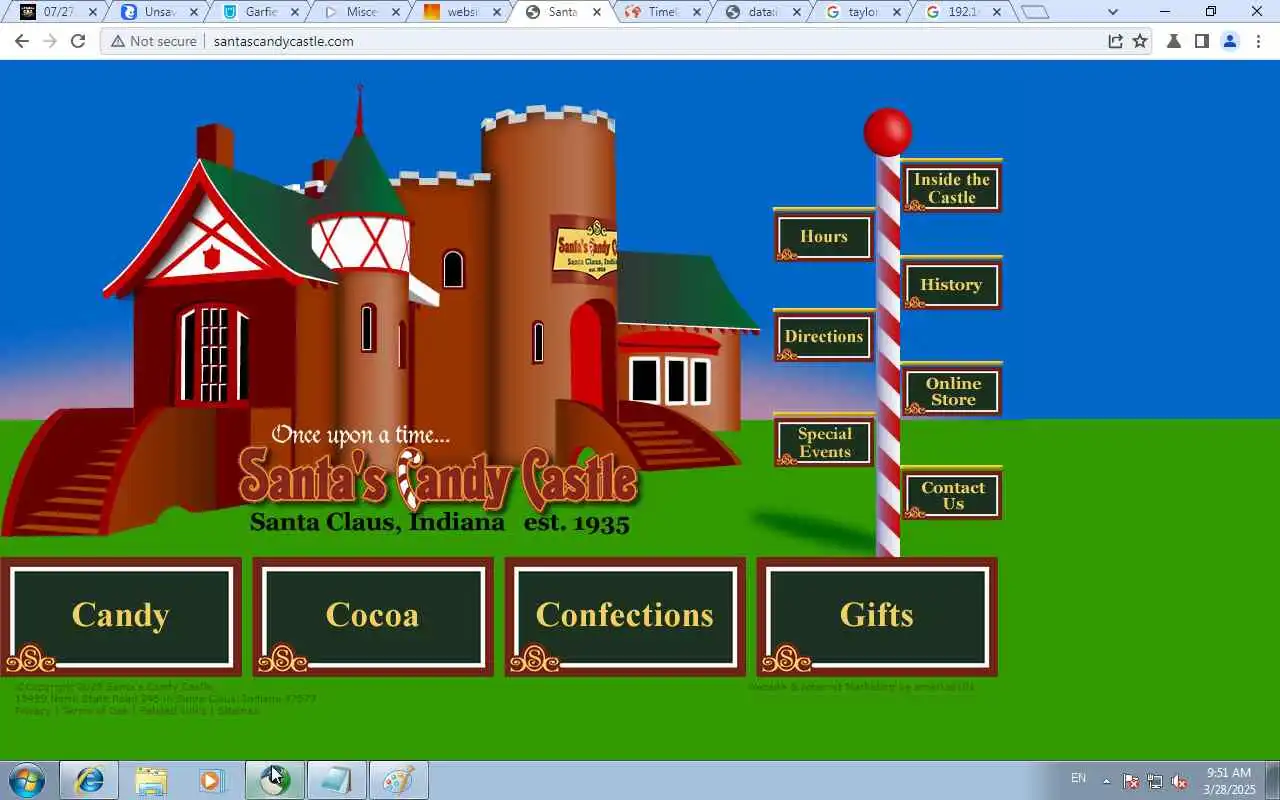Screen dimensions: 1280x800
Task: Expand the tab search dropdown arrow
Action: [1113, 12]
